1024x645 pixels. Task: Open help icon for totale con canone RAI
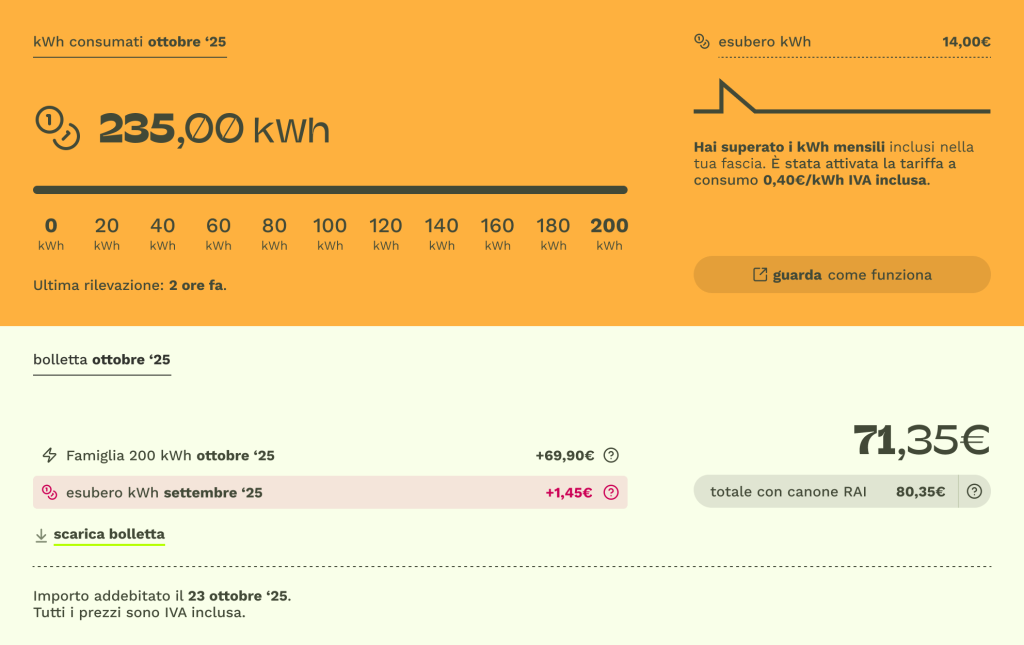coord(974,491)
